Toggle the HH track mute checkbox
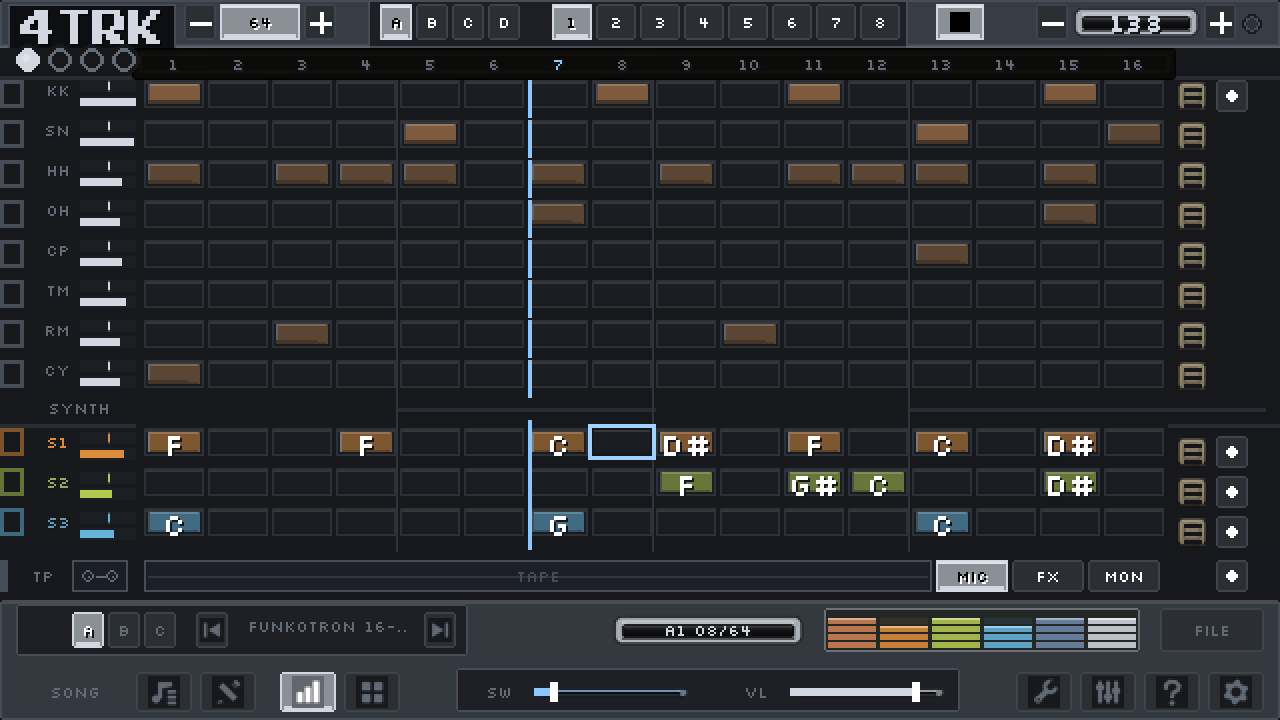The height and width of the screenshot is (720, 1280). [x=12, y=174]
